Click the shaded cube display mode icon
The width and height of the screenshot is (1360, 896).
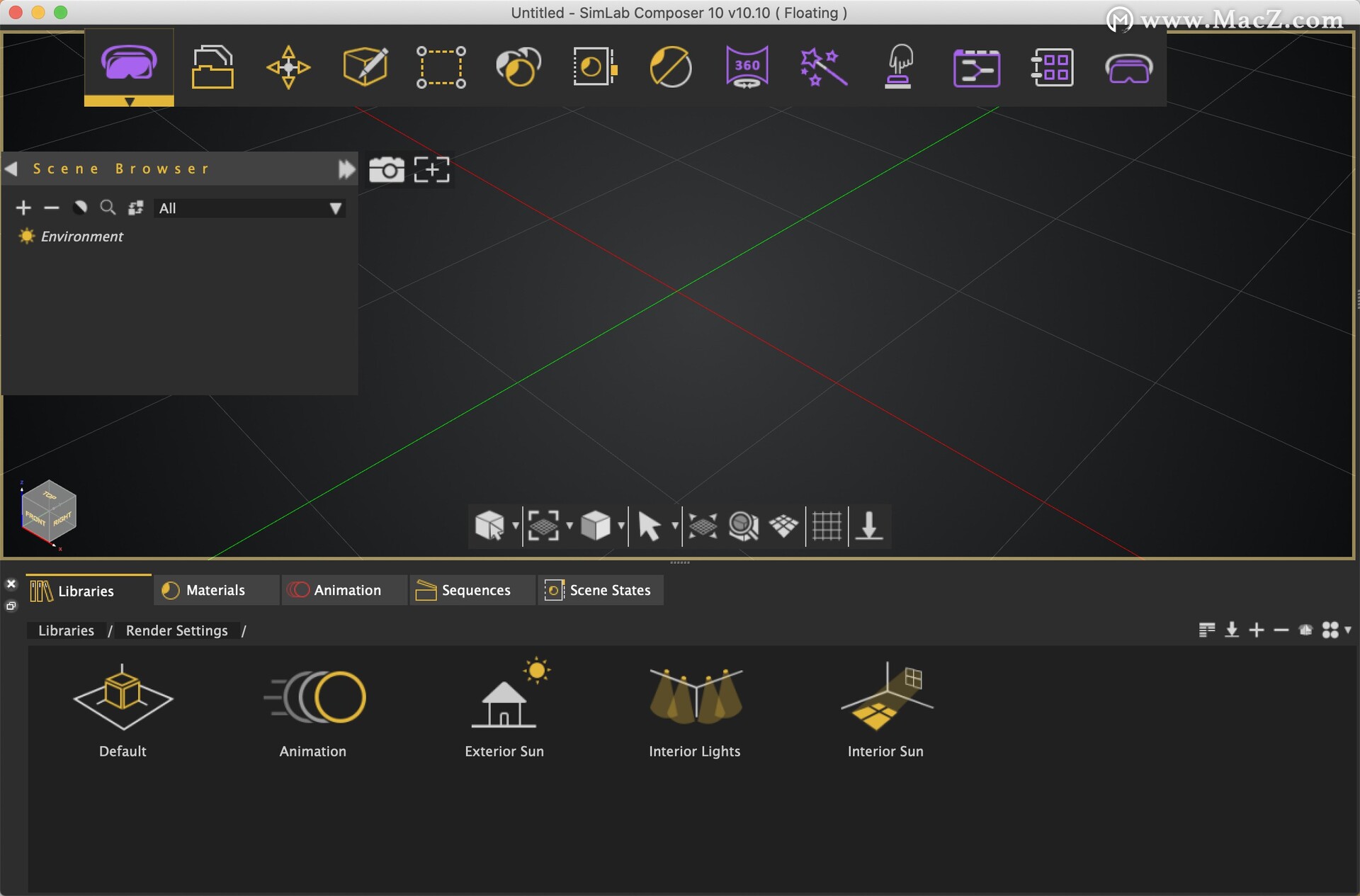(596, 526)
